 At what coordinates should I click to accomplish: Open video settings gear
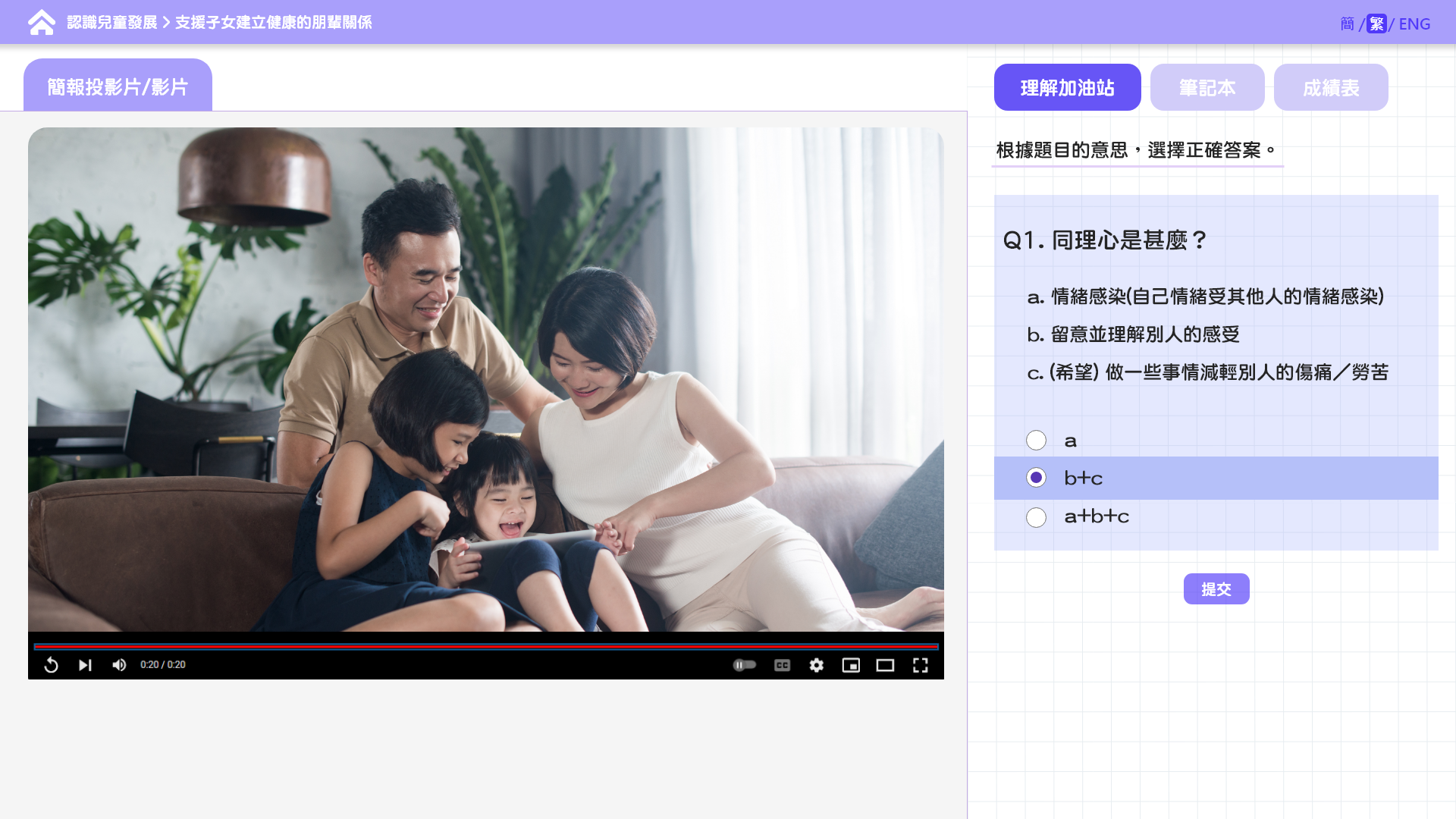tap(816, 665)
